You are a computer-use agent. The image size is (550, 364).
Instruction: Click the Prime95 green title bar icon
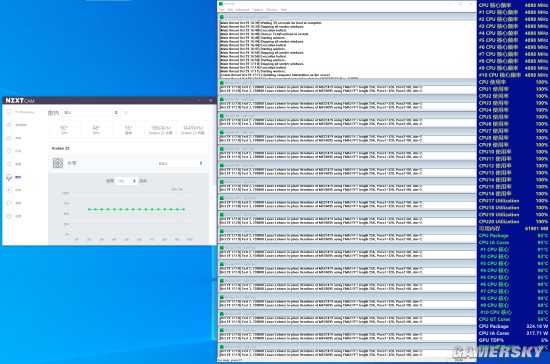click(221, 4)
